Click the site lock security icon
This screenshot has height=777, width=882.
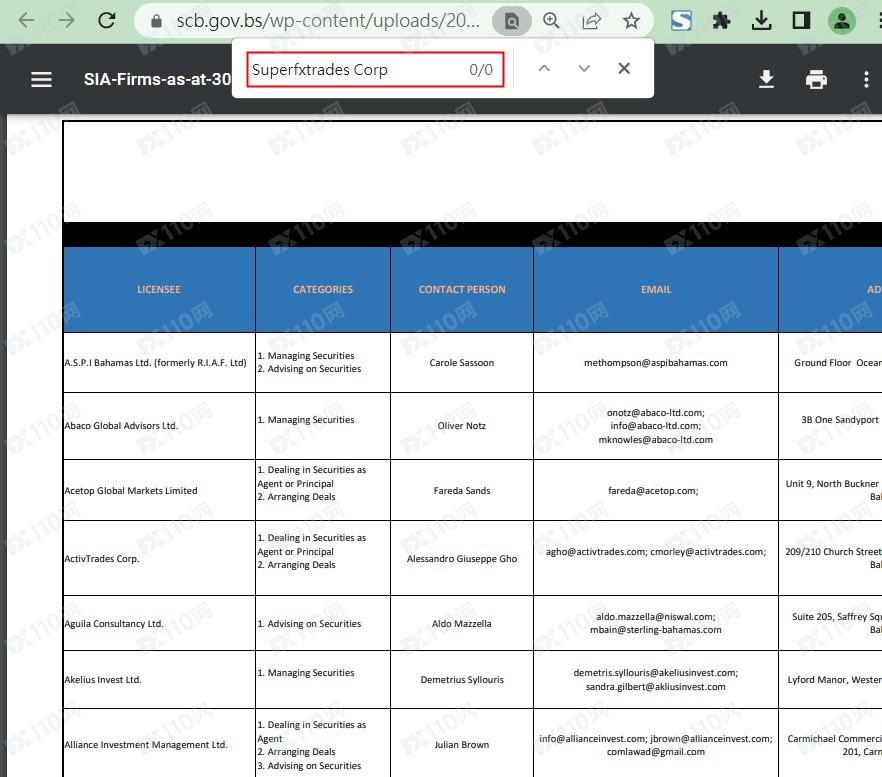pos(155,20)
